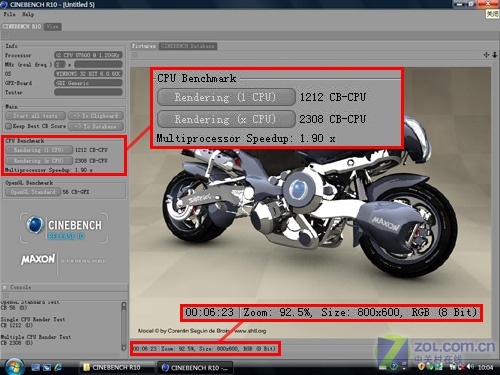Select the Pictures tab
This screenshot has width=500, height=375.
tap(144, 46)
